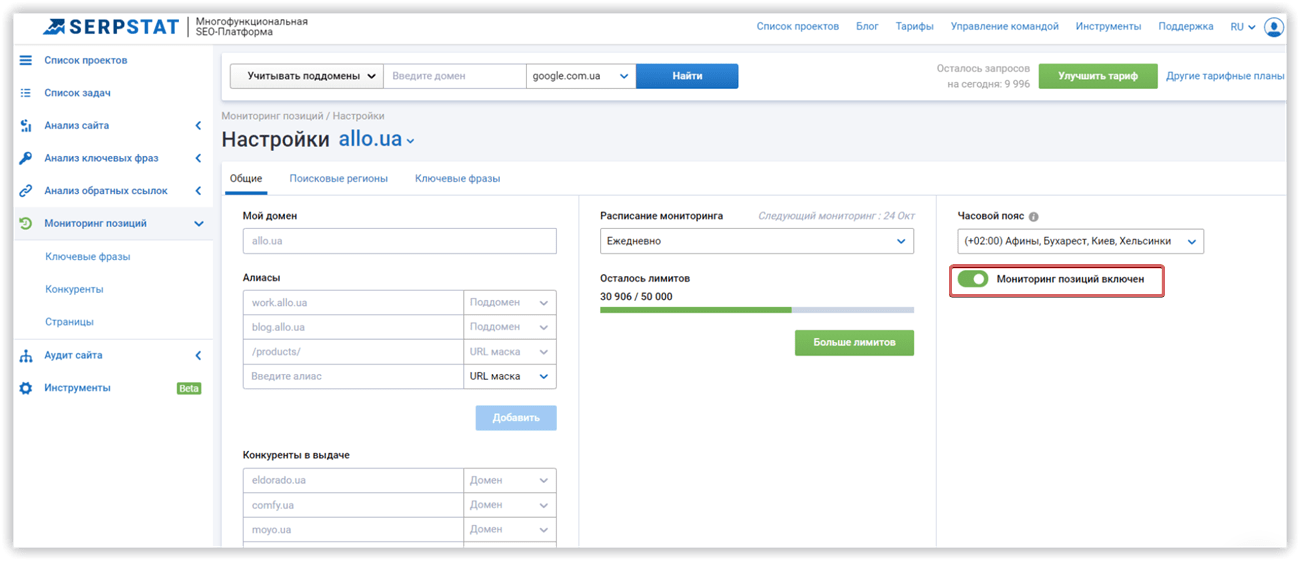1300x561 pixels.
Task: Click the site analysis chart icon
Action: click(x=26, y=126)
